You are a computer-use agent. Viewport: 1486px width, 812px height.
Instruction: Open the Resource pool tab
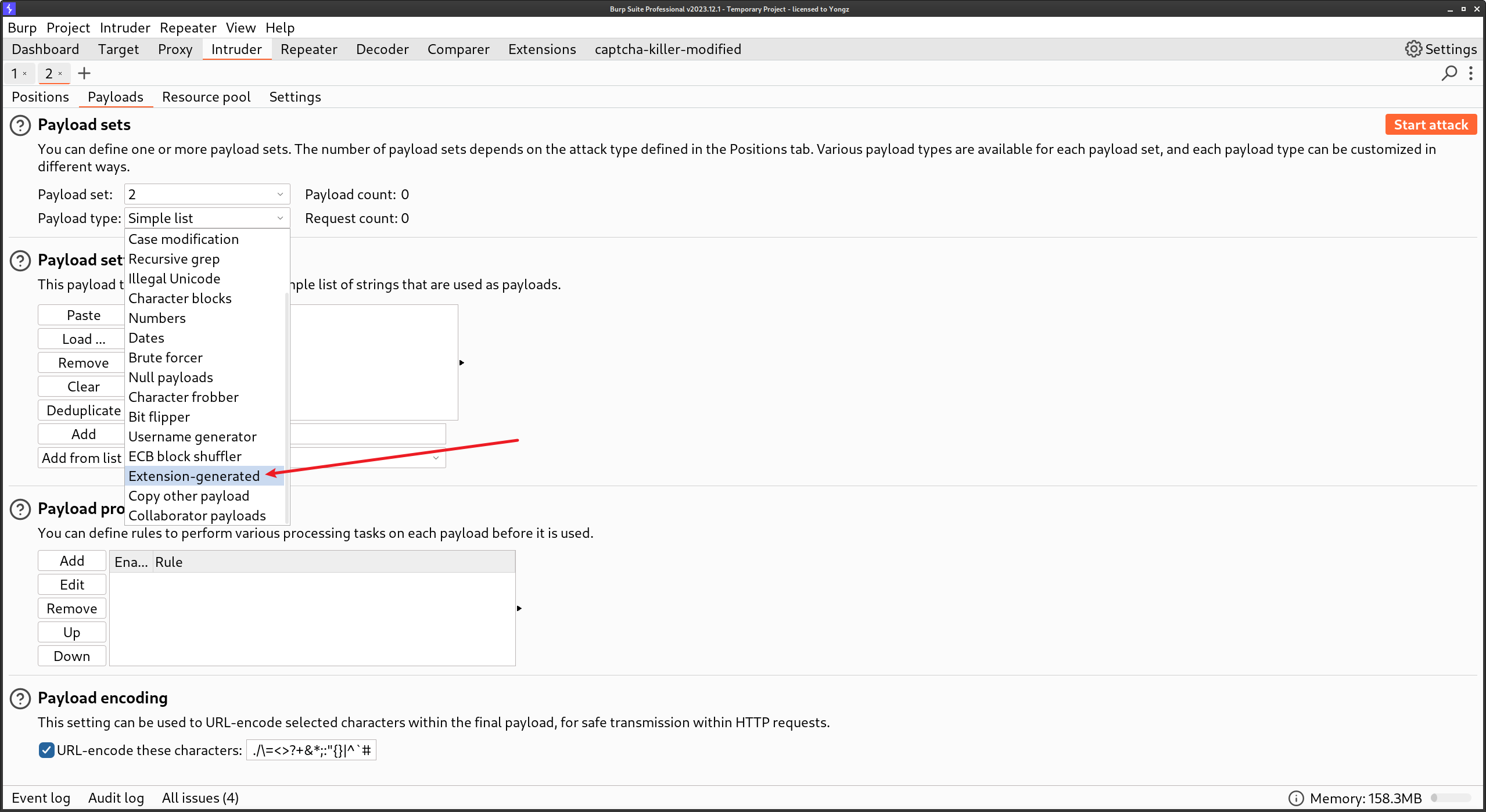click(206, 97)
